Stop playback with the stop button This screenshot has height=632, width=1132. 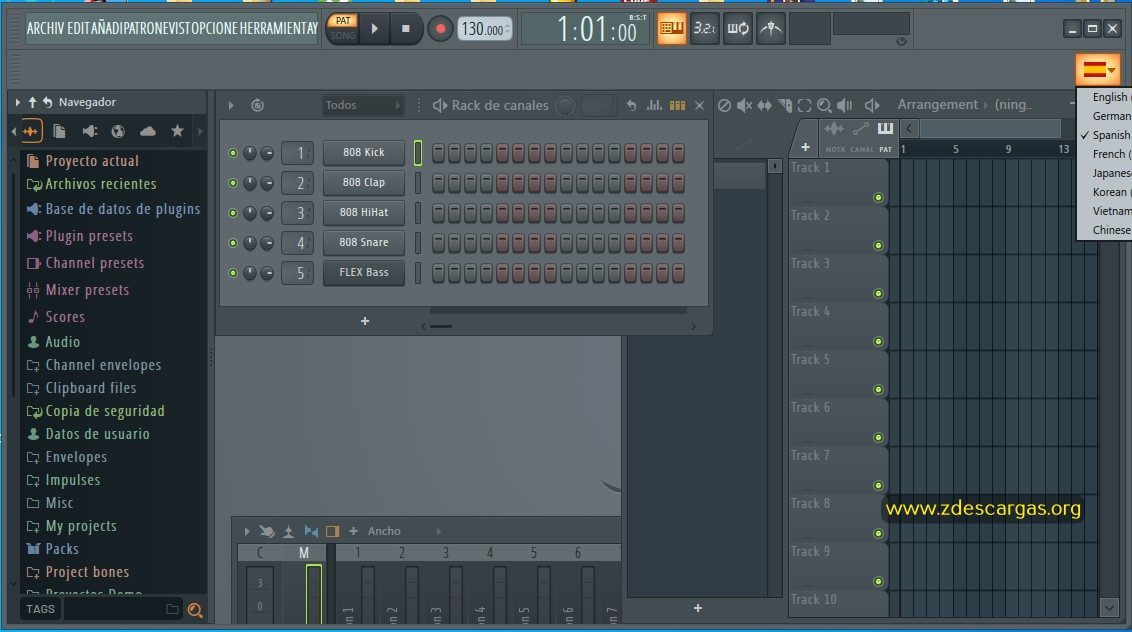pyautogui.click(x=406, y=29)
